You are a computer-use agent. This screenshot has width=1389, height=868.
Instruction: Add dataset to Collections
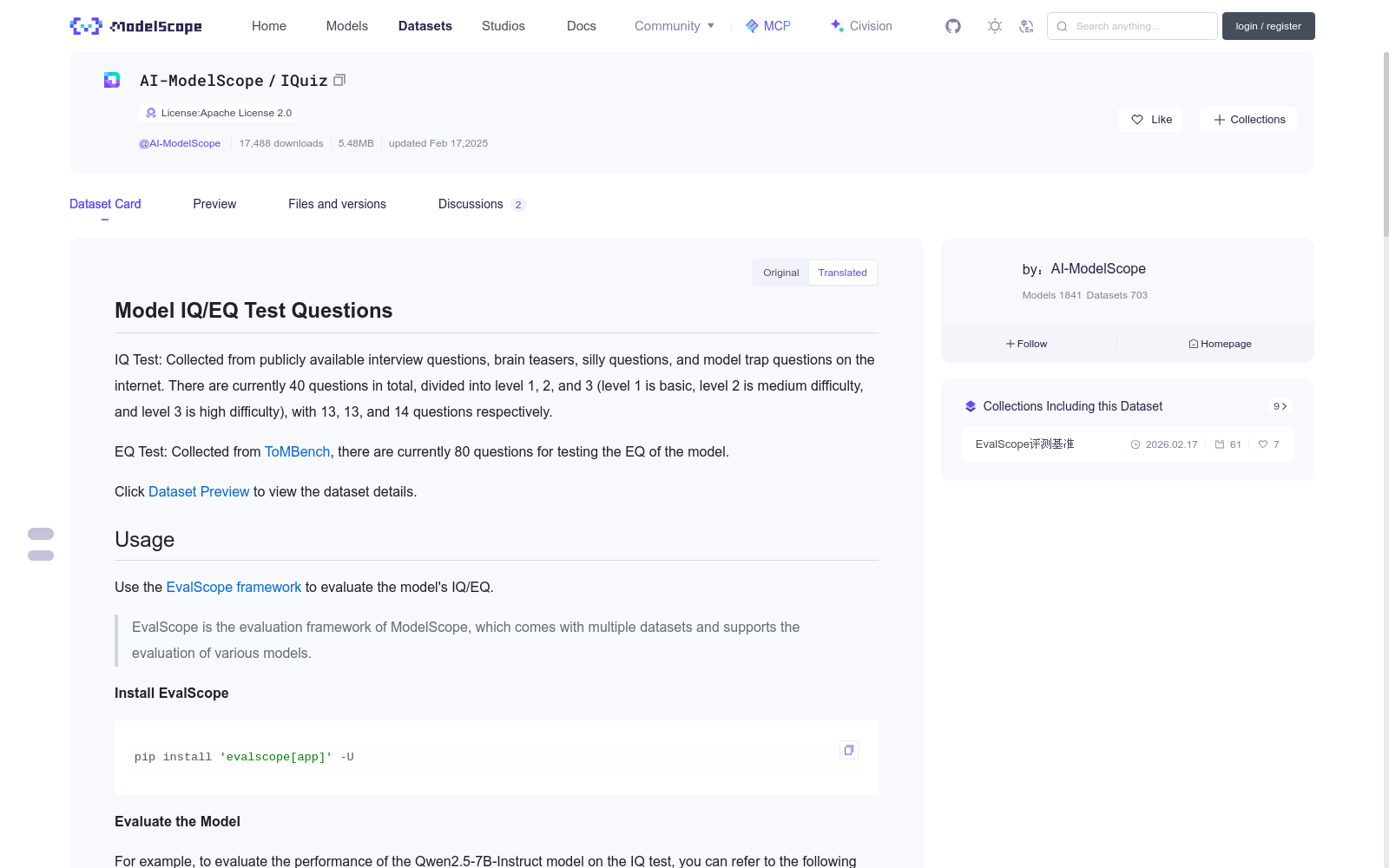pyautogui.click(x=1248, y=120)
